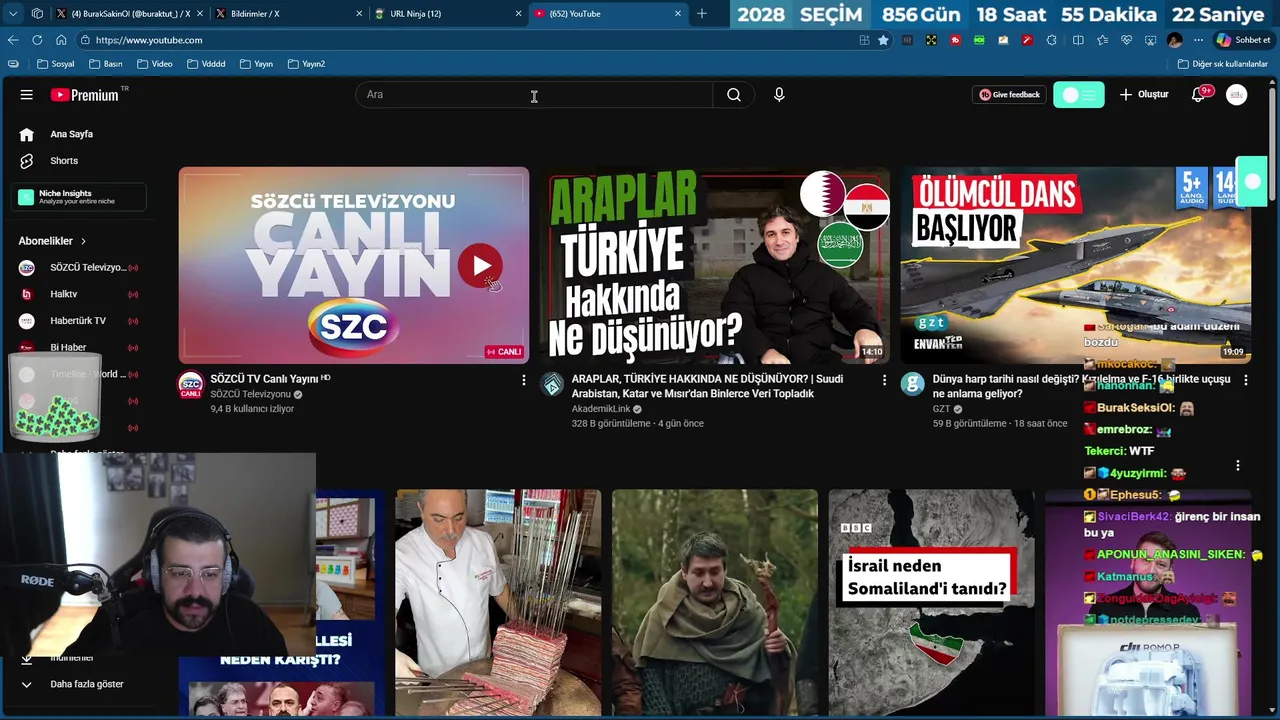Screen dimensions: 1280x720
Task: Open the Ölümcül Dans Başlıyor thumbnail
Action: click(x=1076, y=265)
